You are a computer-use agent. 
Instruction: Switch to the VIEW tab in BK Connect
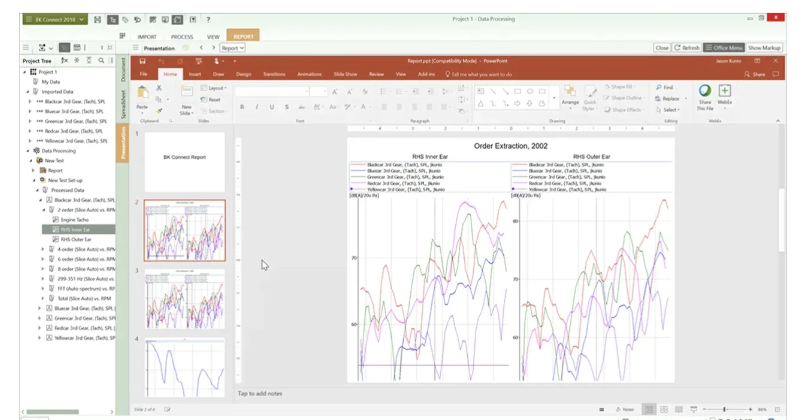click(x=213, y=37)
